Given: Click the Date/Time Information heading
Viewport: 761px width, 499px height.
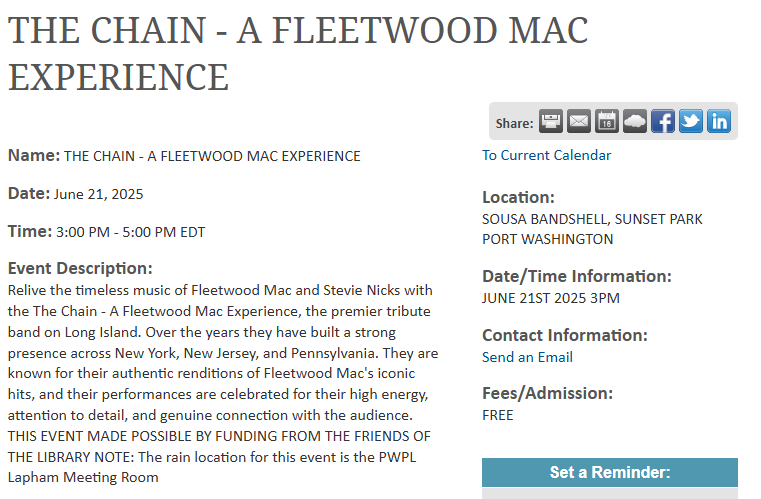Looking at the screenshot, I should 577,276.
